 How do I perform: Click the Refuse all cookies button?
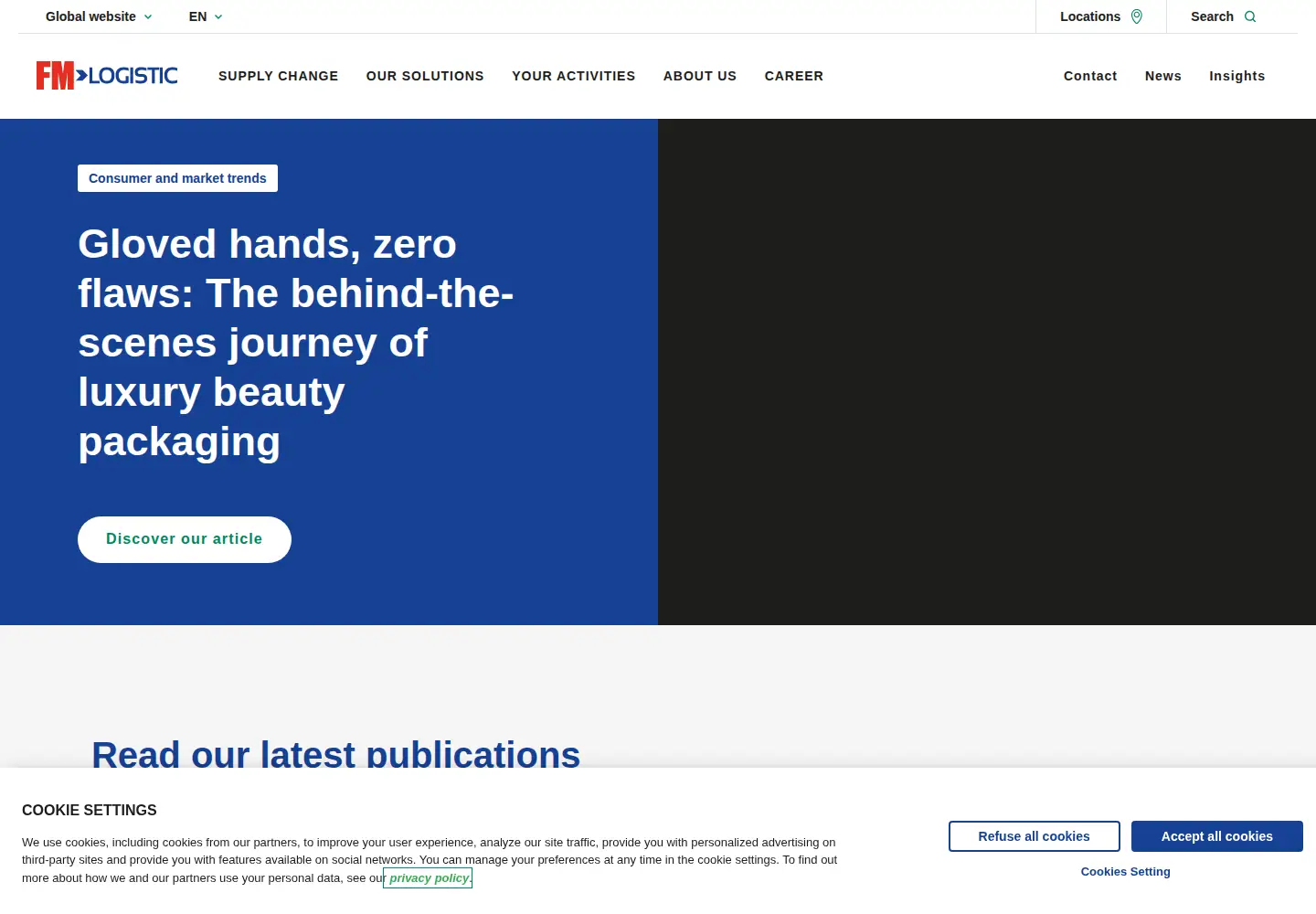click(1035, 836)
